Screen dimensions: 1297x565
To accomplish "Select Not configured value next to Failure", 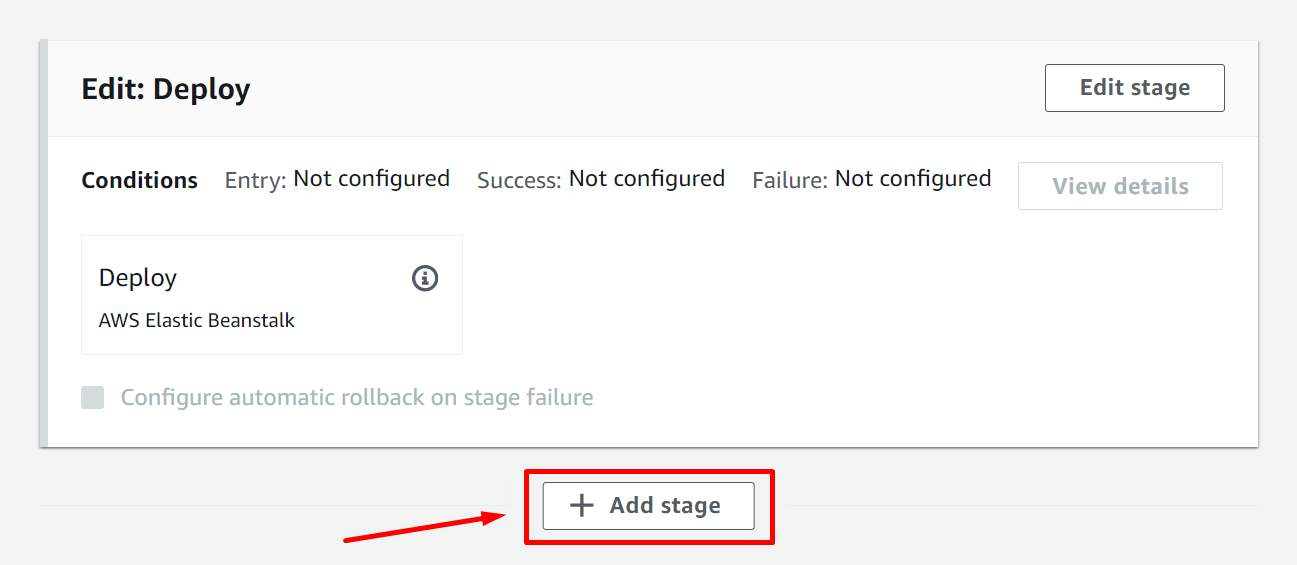I will pyautogui.click(x=912, y=179).
